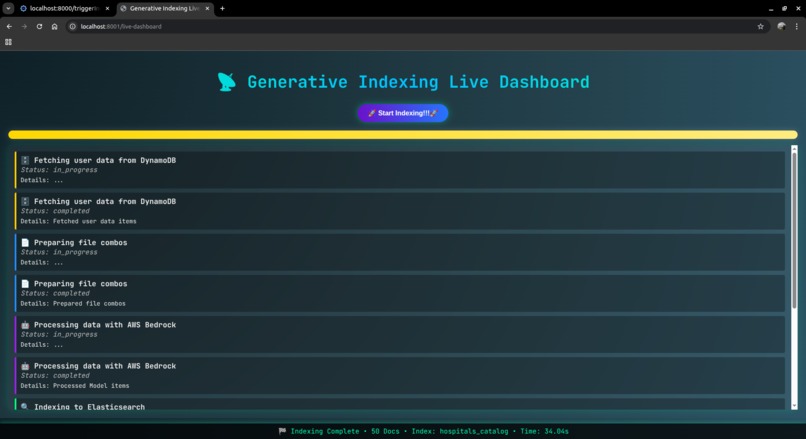The height and width of the screenshot is (439, 806).
Task: Restore the browser window size
Action: pos(784,9)
